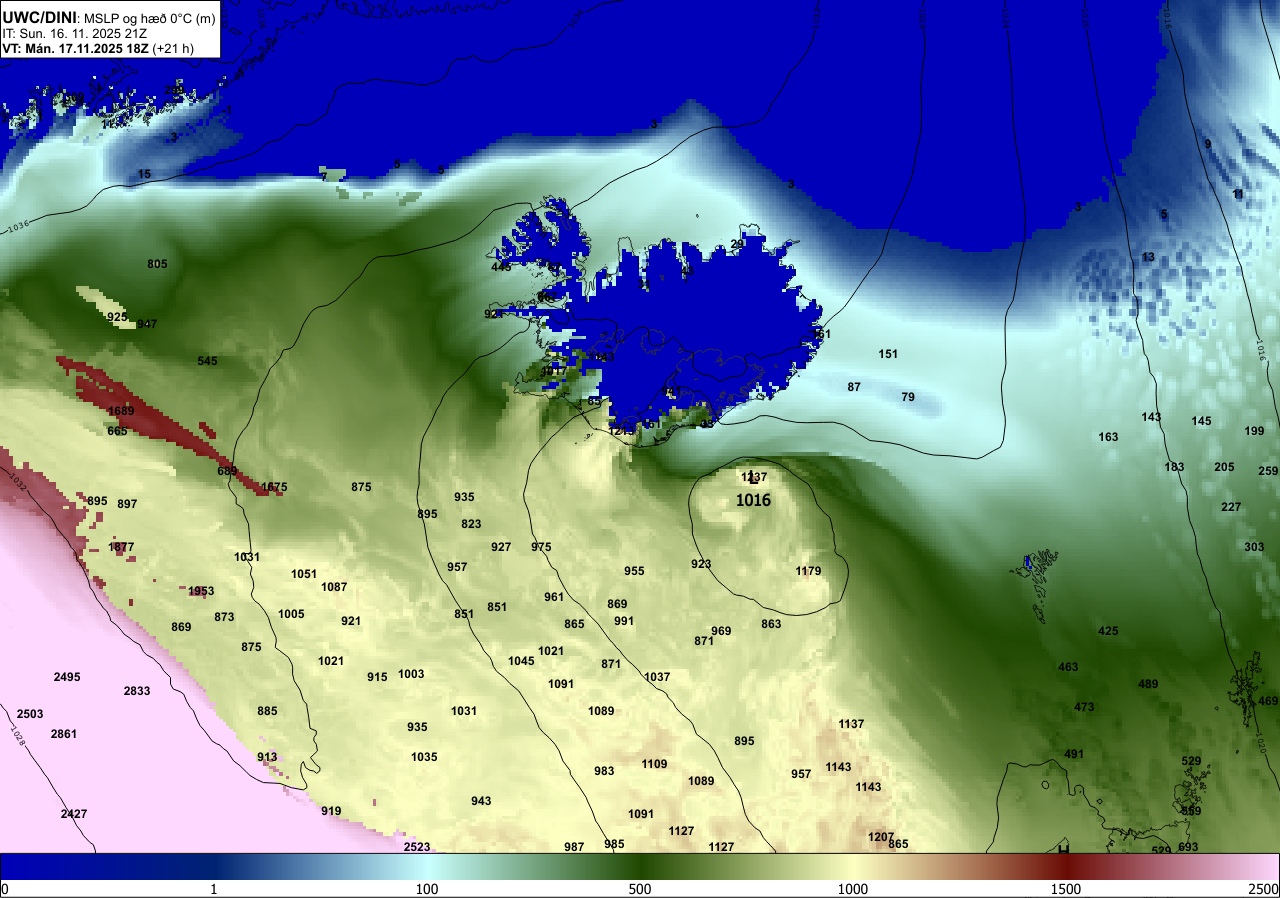Viewport: 1280px width, 898px height.
Task: Click the value 1037 on the map
Action: [x=657, y=677]
